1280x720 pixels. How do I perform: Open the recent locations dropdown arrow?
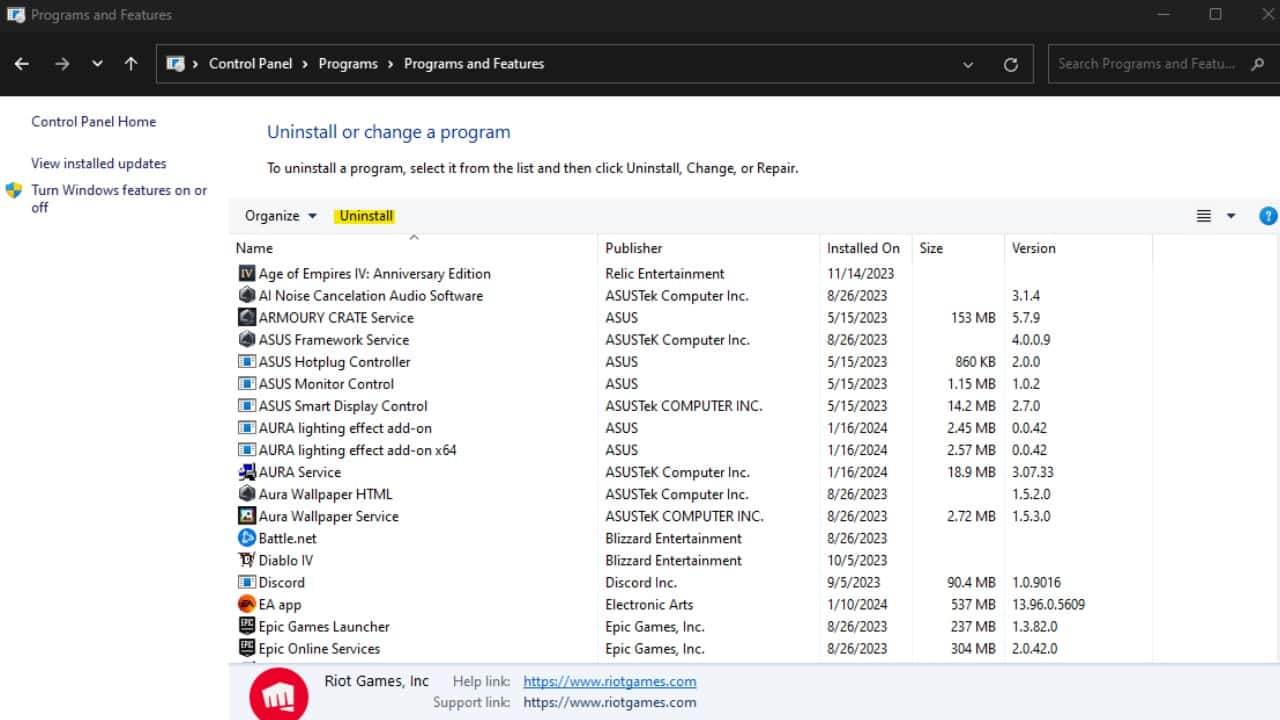click(97, 64)
